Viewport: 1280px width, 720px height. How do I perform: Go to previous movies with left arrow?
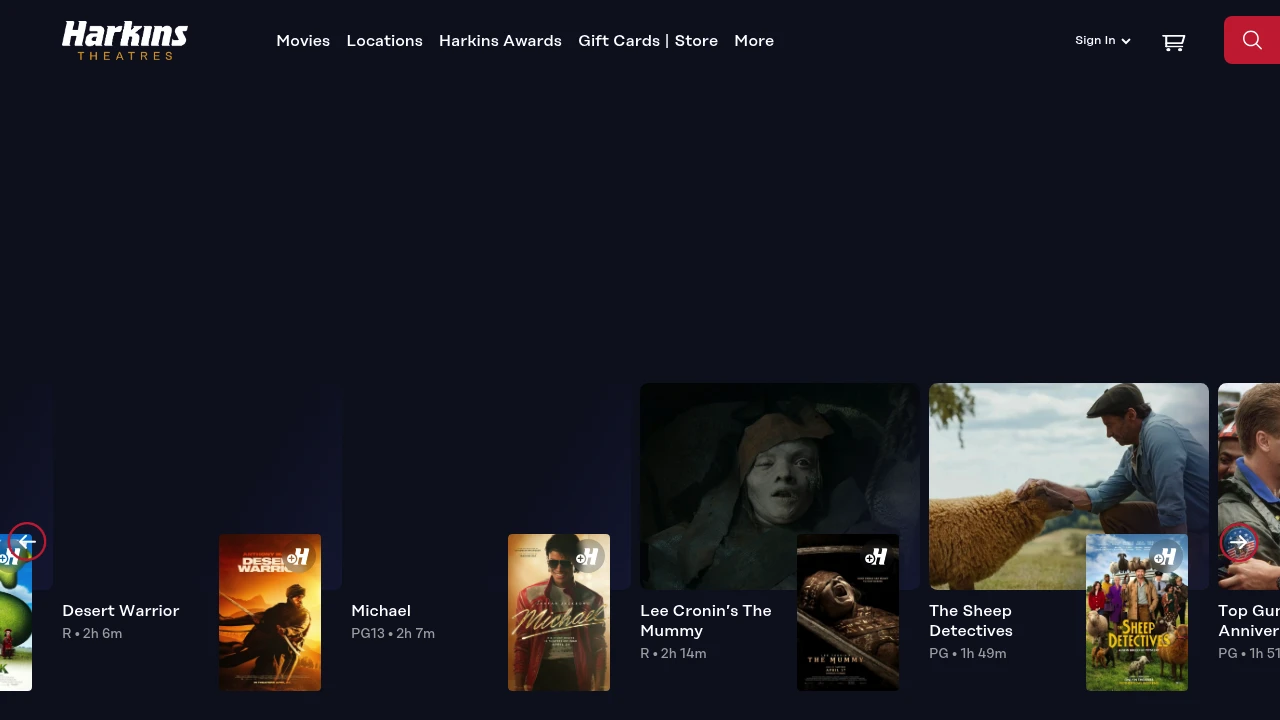pos(27,542)
